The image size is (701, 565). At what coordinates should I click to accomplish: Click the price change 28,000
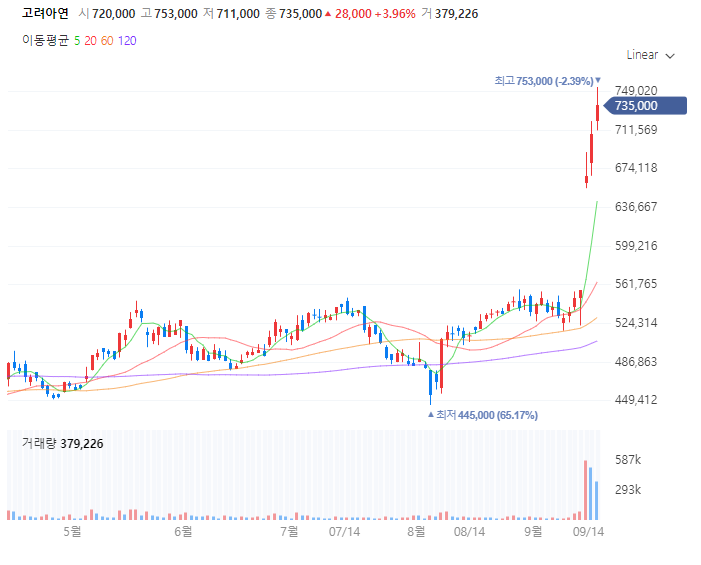353,14
